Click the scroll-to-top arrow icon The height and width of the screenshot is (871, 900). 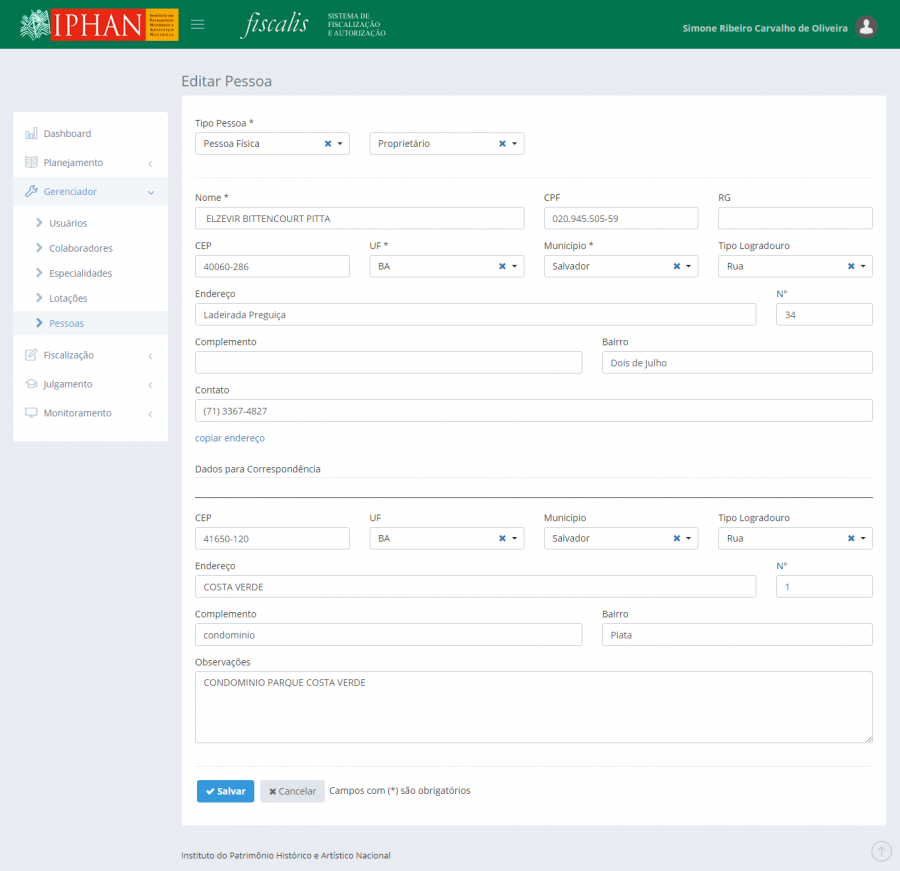click(x=881, y=850)
